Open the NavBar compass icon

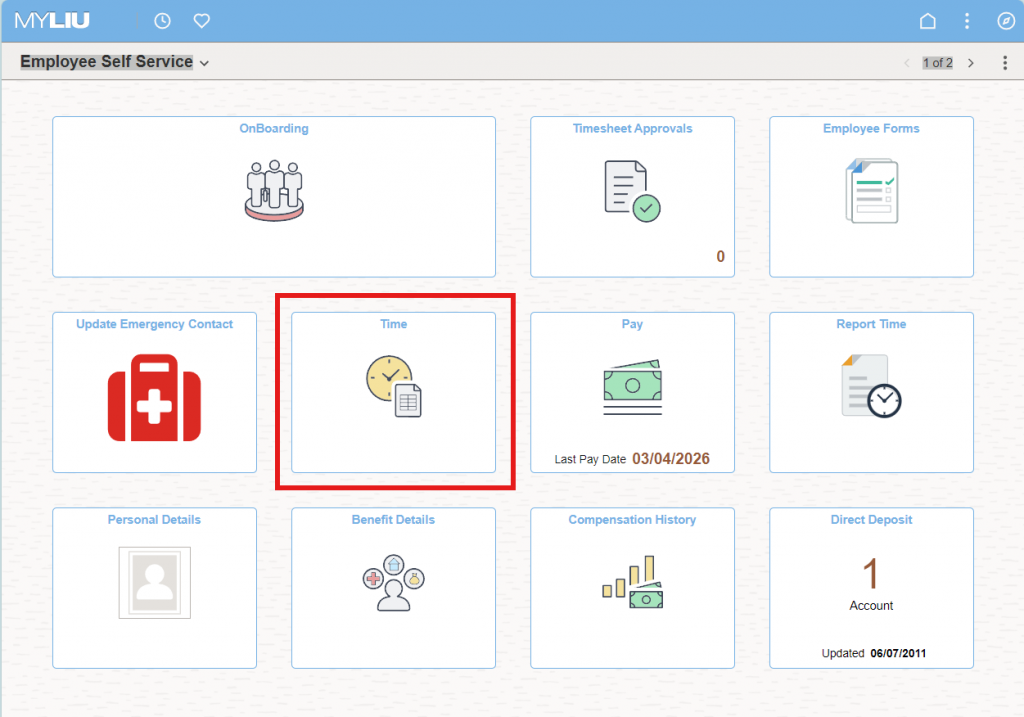1005,21
